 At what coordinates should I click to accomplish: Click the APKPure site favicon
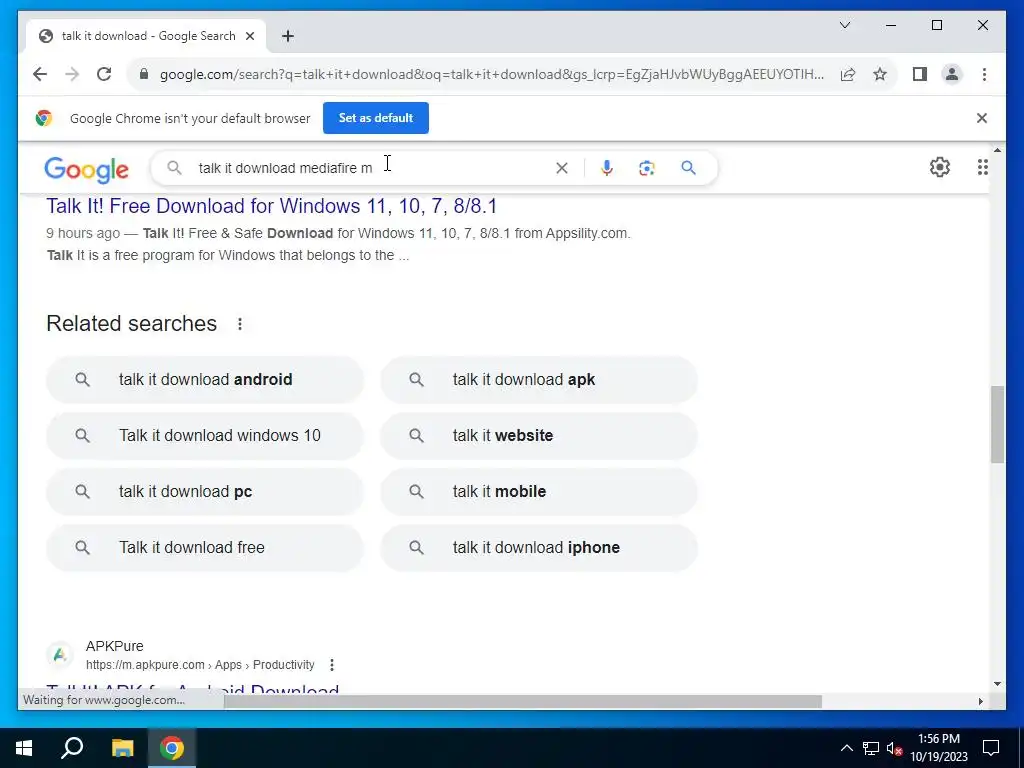coord(60,654)
